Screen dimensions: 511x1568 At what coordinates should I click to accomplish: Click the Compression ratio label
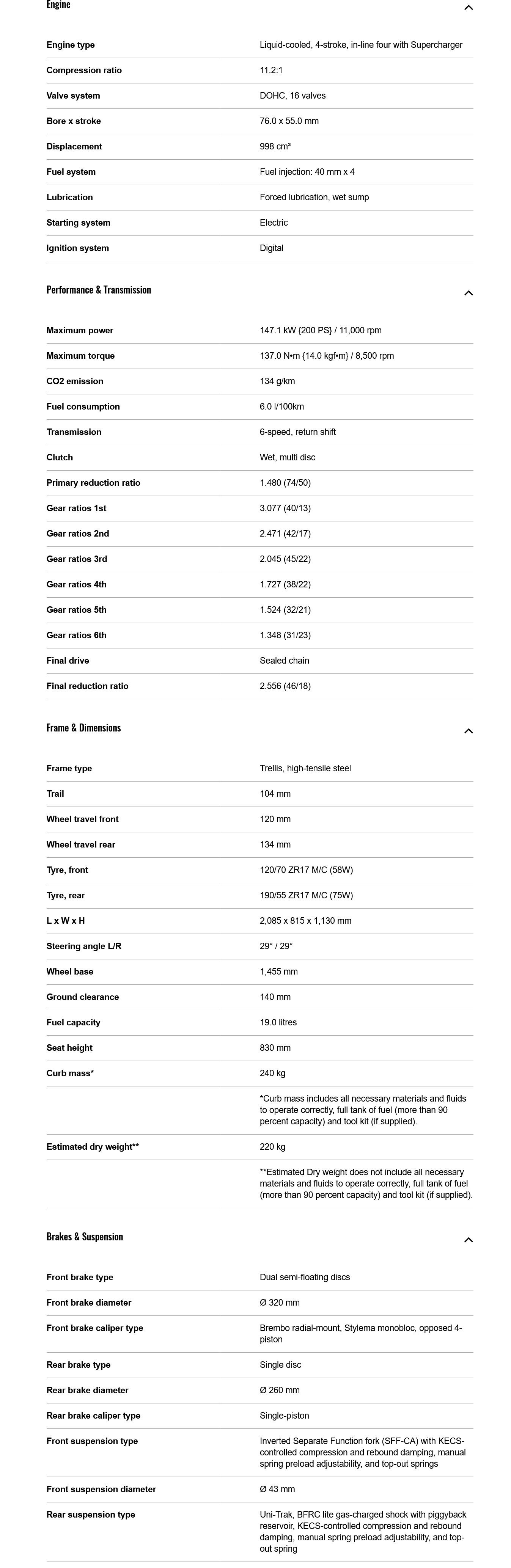84,71
